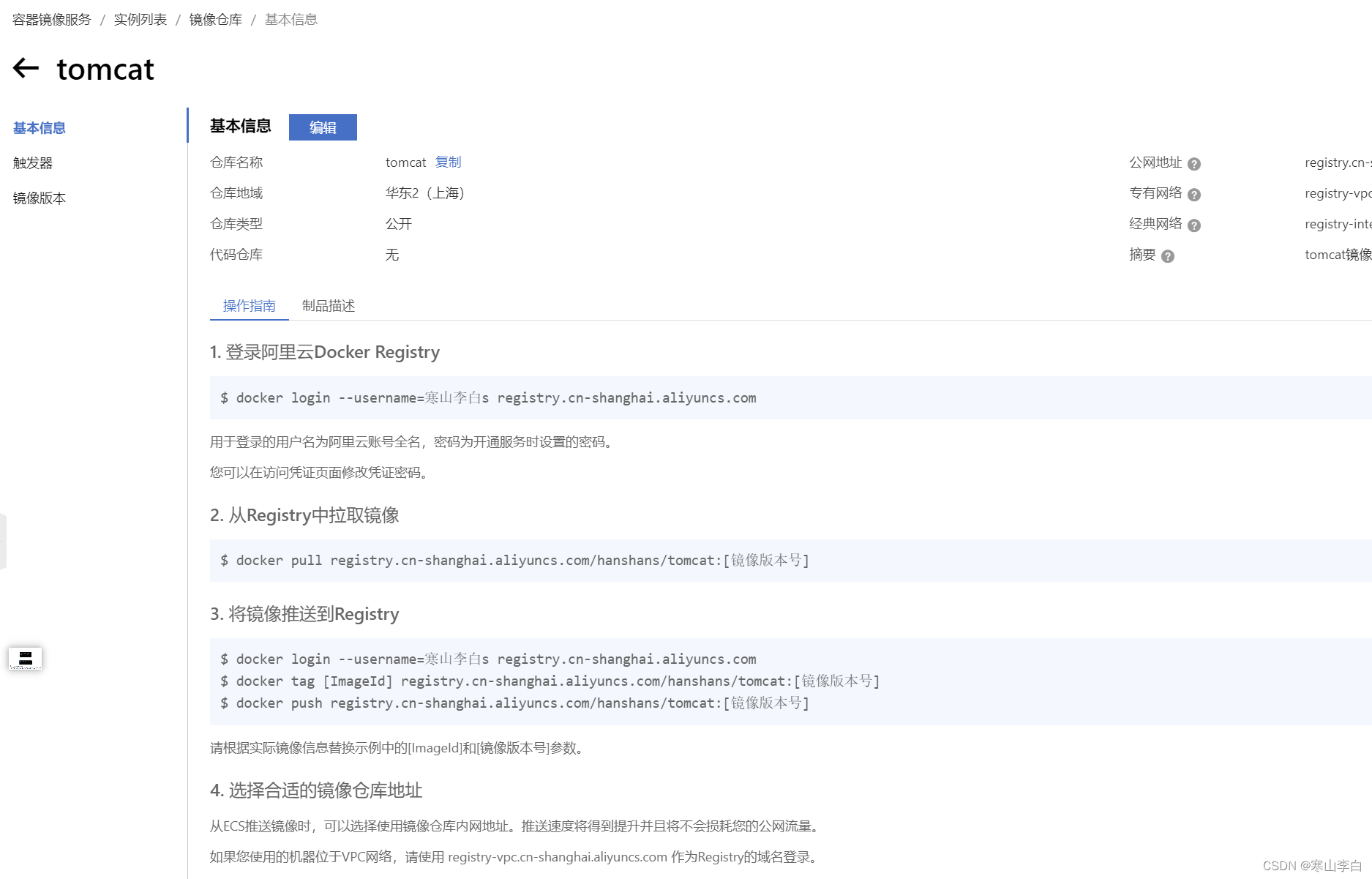Viewport: 1372px width, 879px height.
Task: Go to 容器镜像服务 breadcrumb
Action: (51, 20)
